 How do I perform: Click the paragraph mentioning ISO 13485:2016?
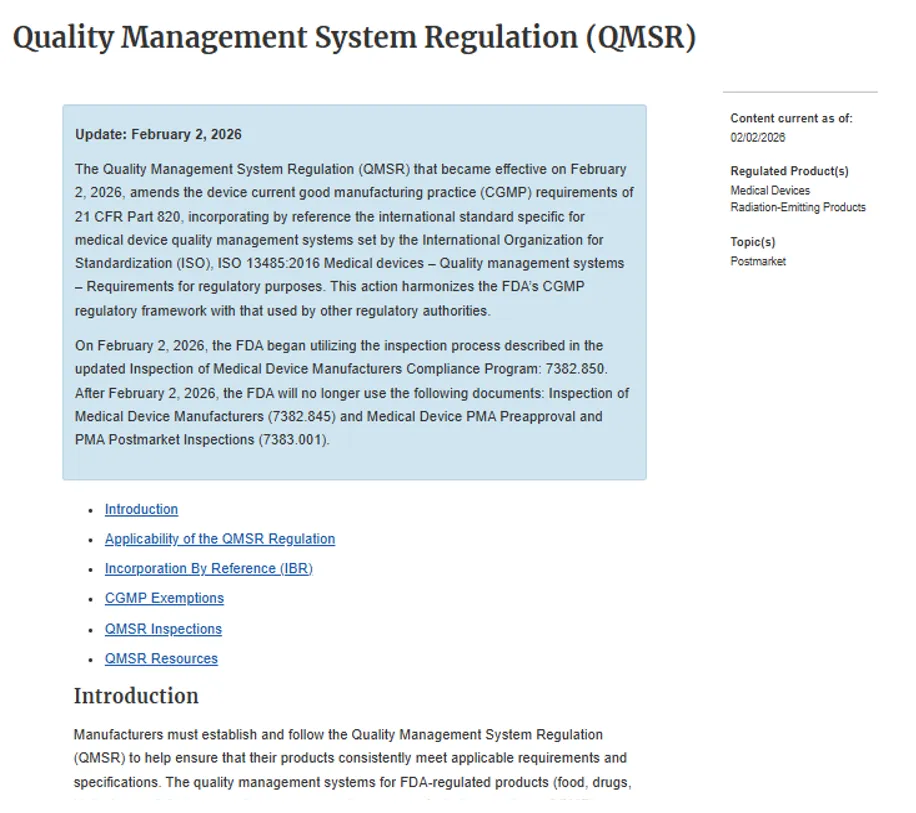pos(354,239)
